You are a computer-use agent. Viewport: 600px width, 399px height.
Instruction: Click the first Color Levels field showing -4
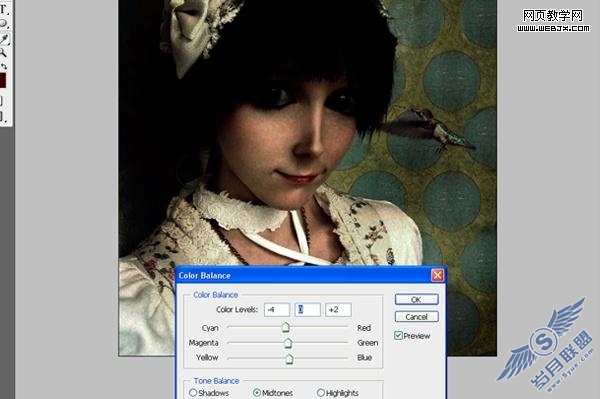click(x=277, y=309)
